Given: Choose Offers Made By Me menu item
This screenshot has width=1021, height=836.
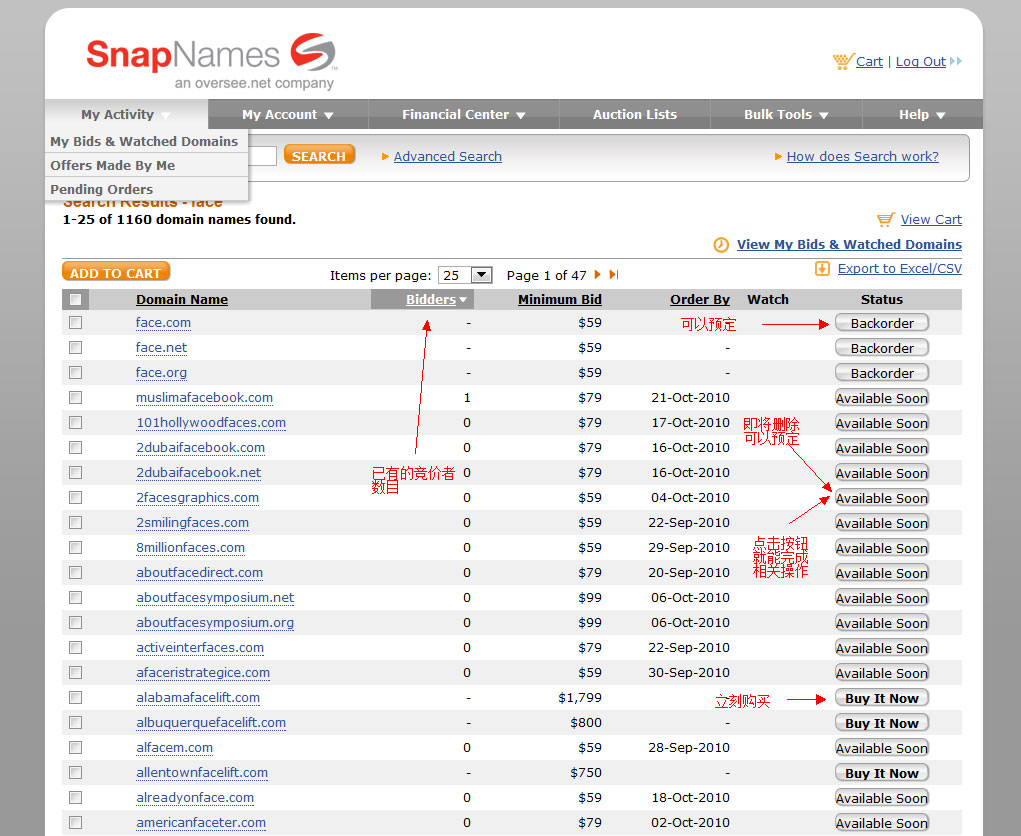Looking at the screenshot, I should 147,165.
